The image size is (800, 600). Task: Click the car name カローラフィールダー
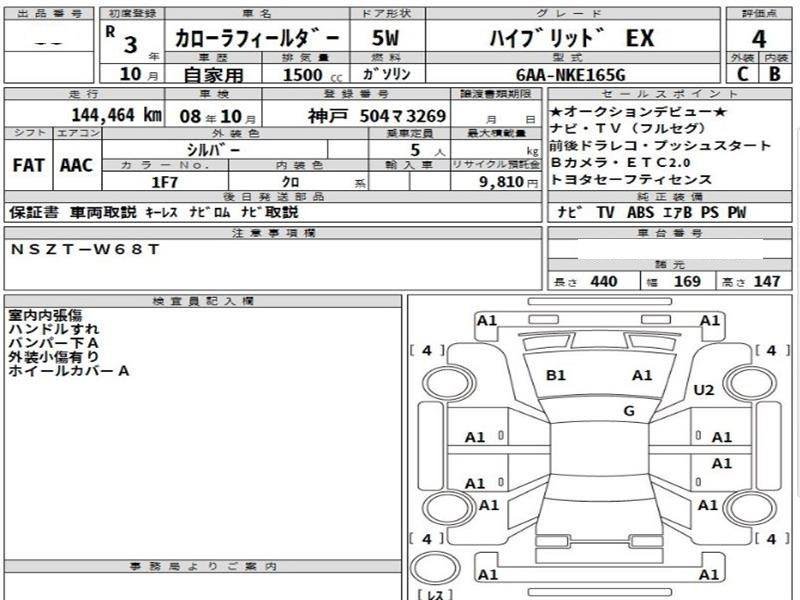[x=257, y=38]
